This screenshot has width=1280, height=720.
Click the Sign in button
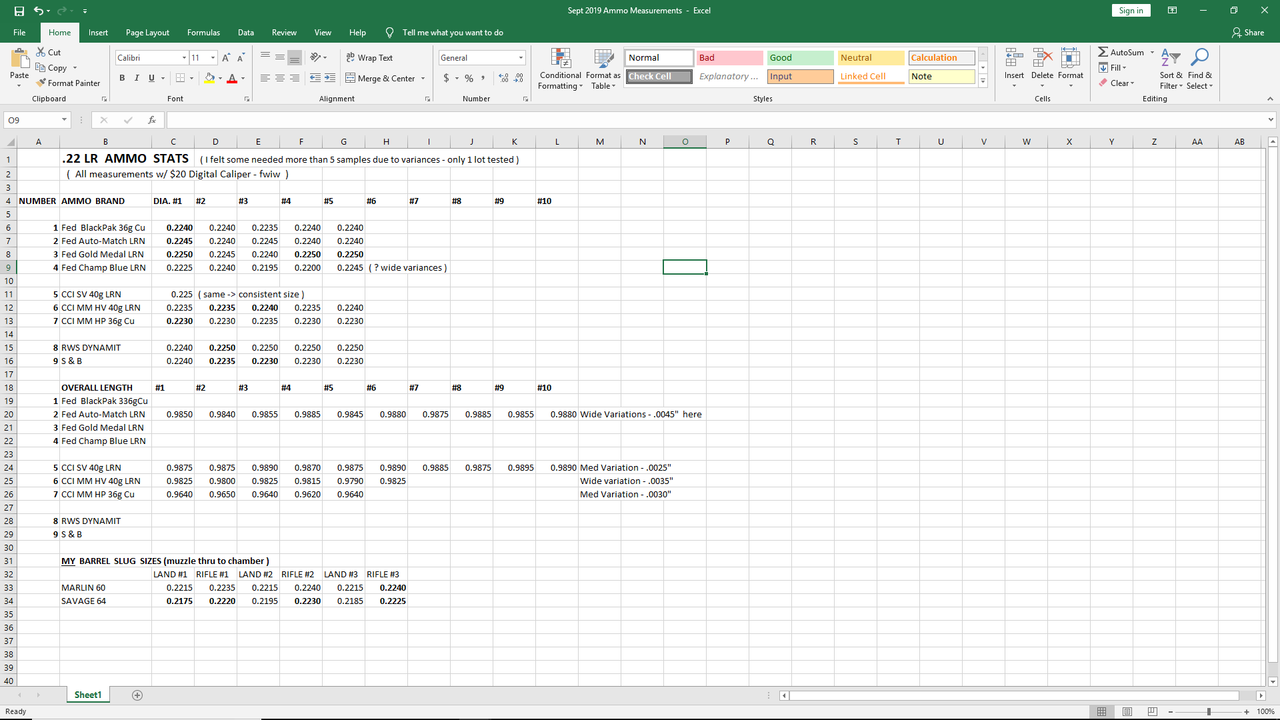coord(1131,10)
